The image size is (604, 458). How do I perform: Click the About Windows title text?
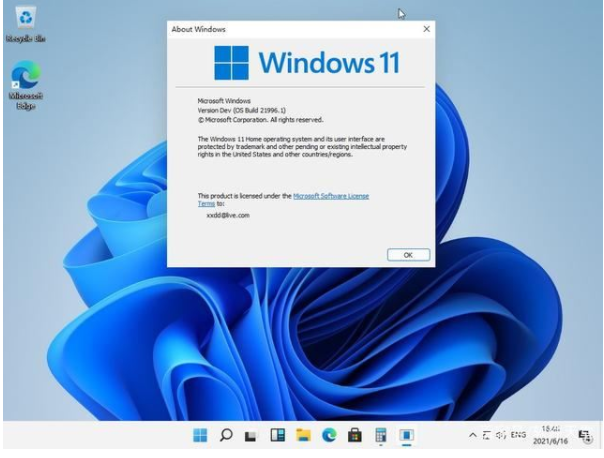198,29
